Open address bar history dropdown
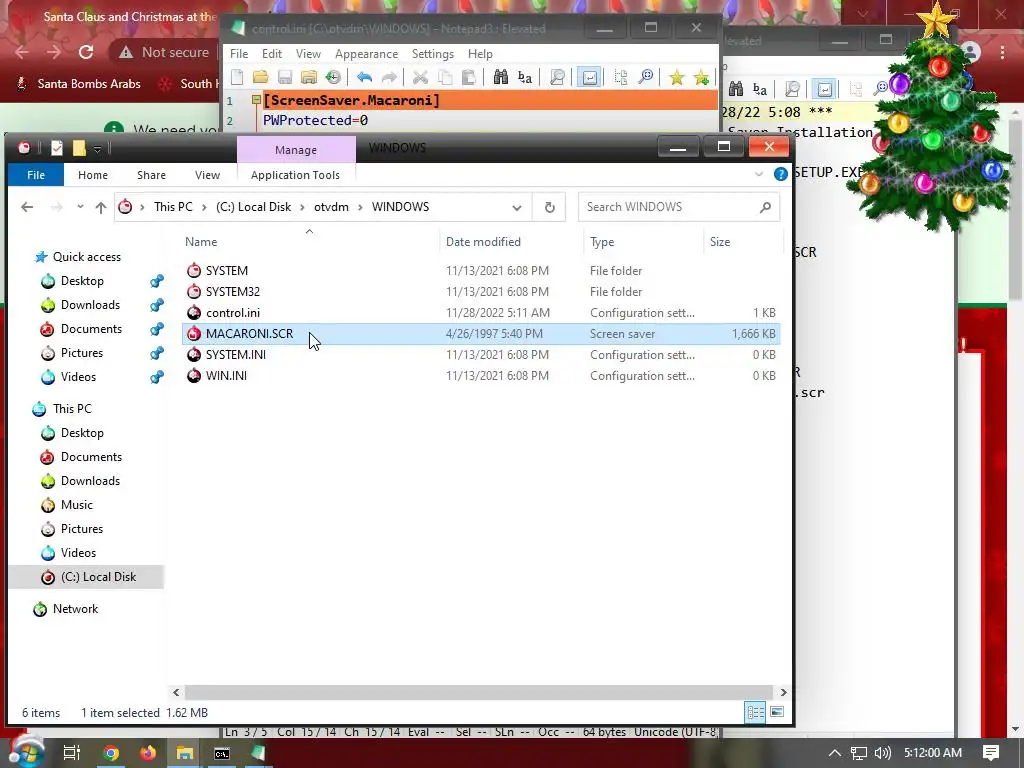1024x768 pixels. point(517,208)
